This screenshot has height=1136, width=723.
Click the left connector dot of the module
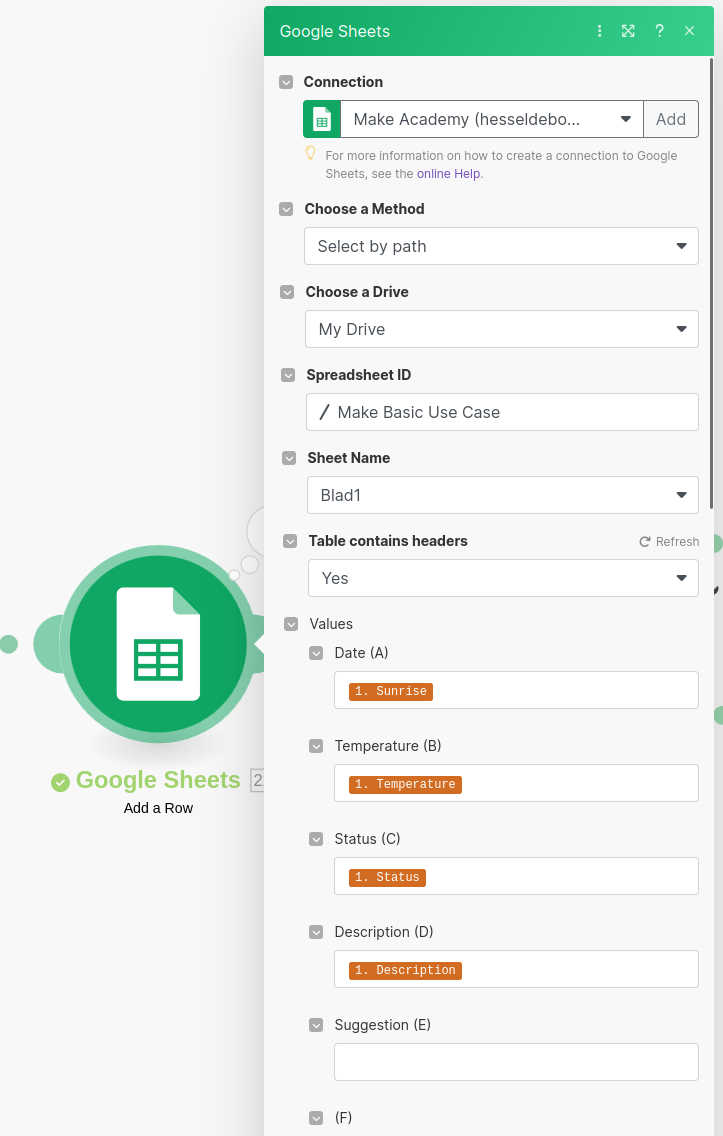click(x=9, y=643)
